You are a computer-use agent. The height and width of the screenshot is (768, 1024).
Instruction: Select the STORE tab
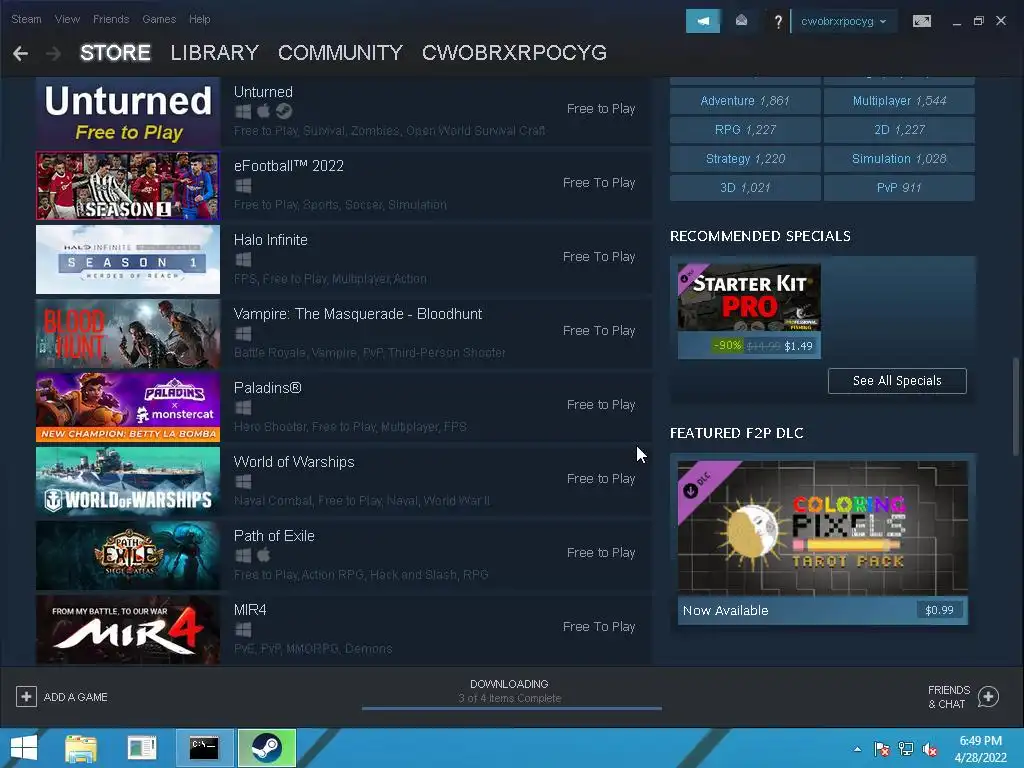(116, 53)
